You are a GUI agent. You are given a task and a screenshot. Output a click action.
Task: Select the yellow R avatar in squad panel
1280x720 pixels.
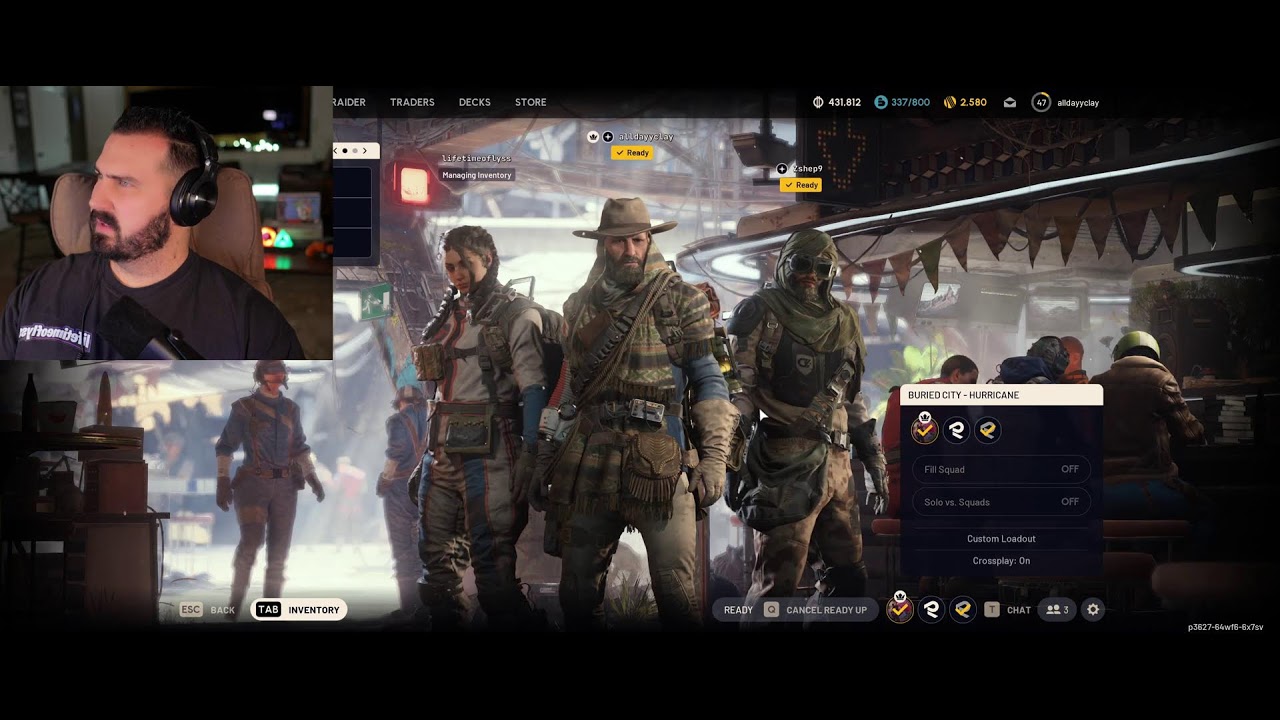pos(987,430)
